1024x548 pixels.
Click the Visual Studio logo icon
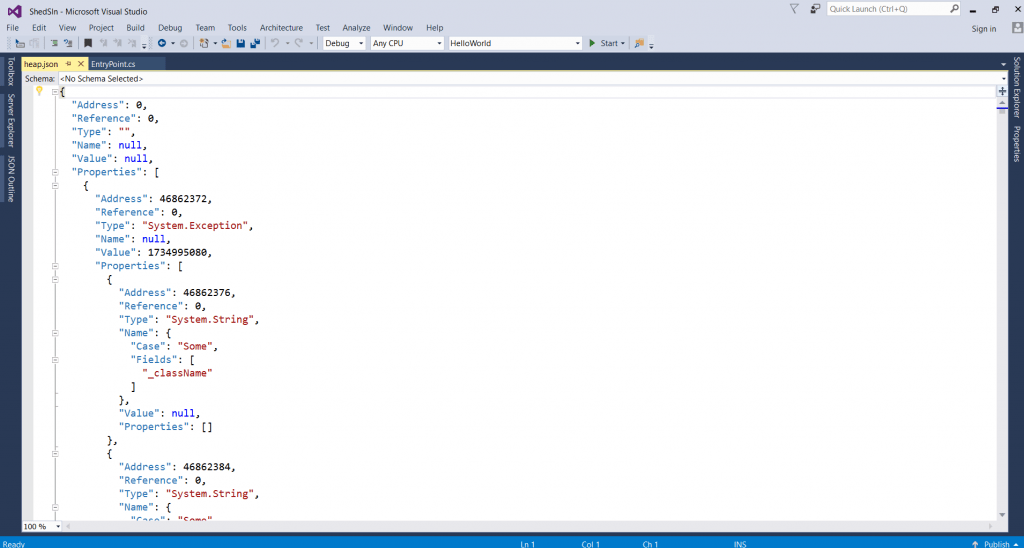point(15,11)
